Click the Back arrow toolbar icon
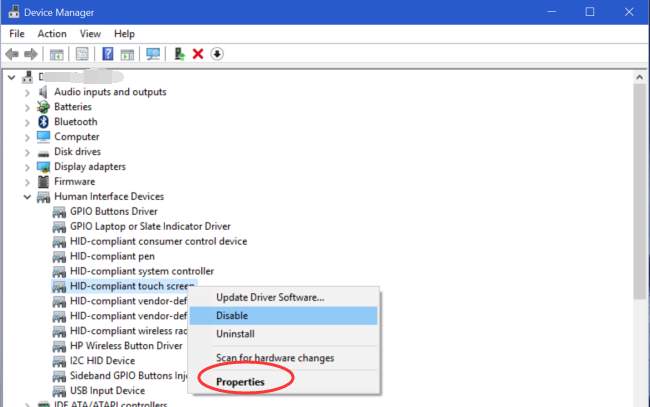 coord(12,54)
